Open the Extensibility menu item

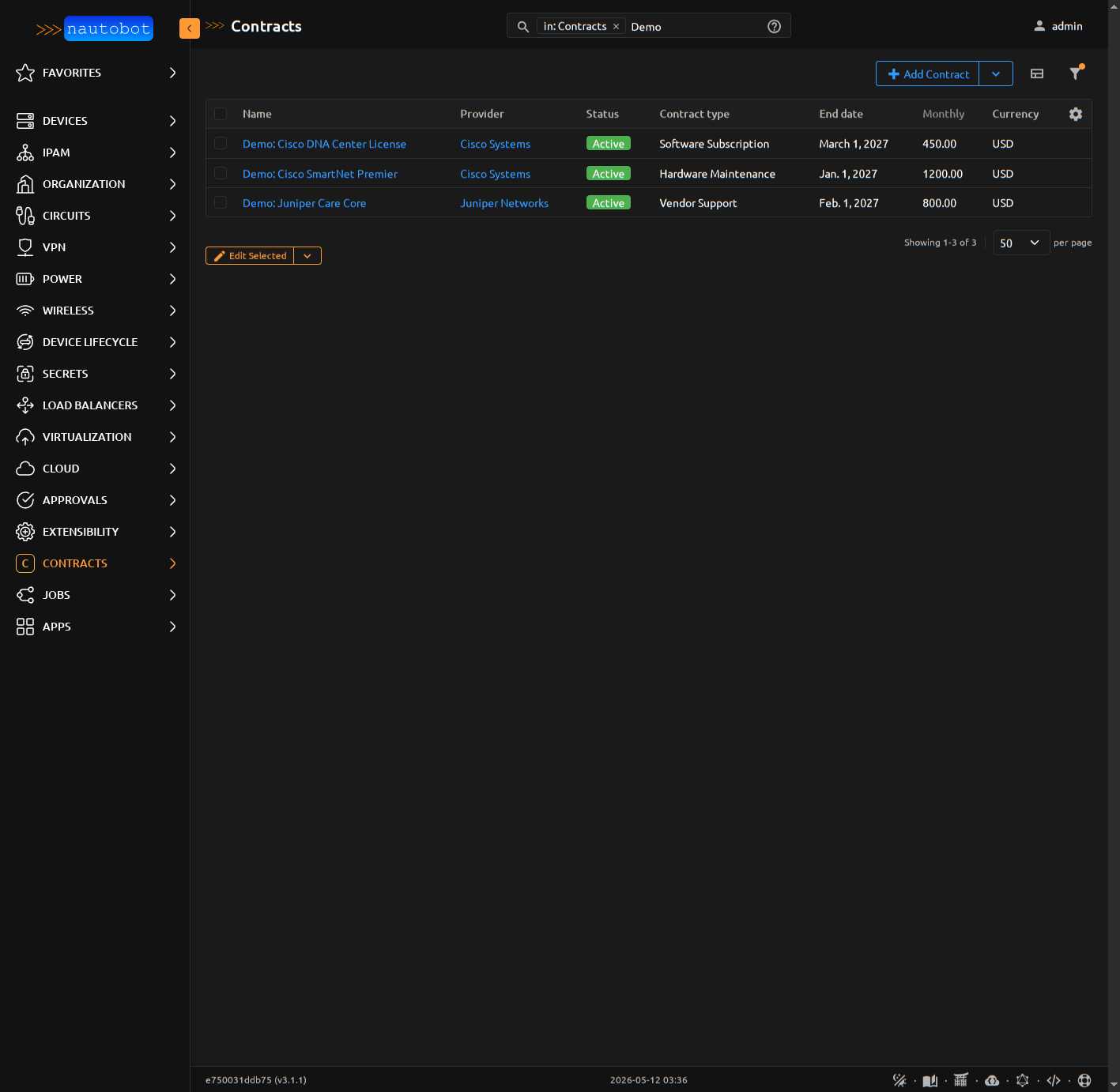point(95,532)
